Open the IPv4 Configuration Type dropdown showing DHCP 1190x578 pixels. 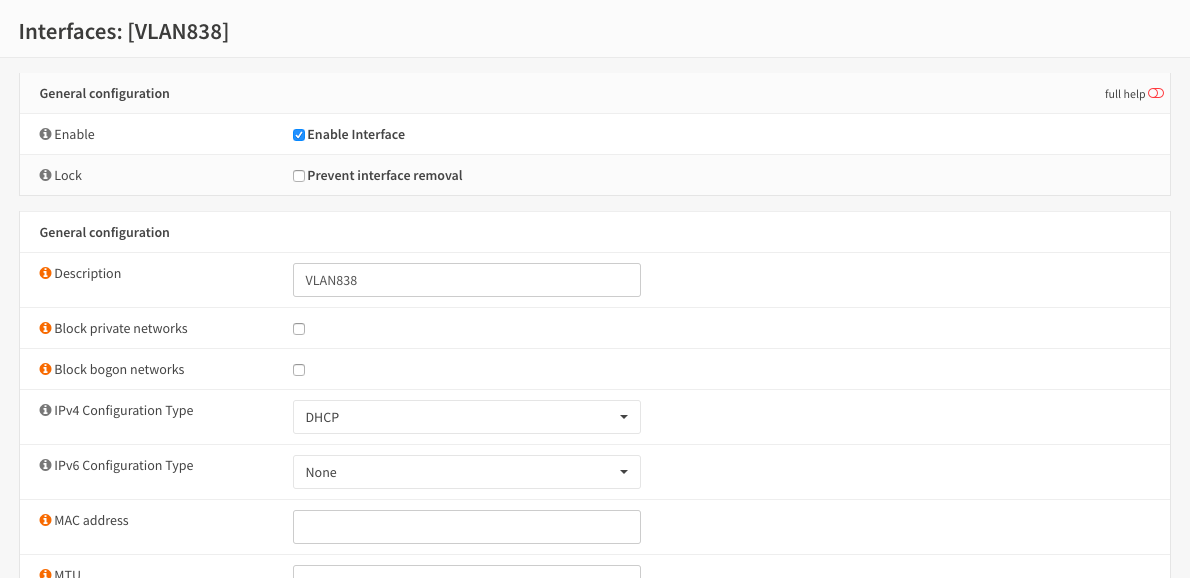[466, 417]
